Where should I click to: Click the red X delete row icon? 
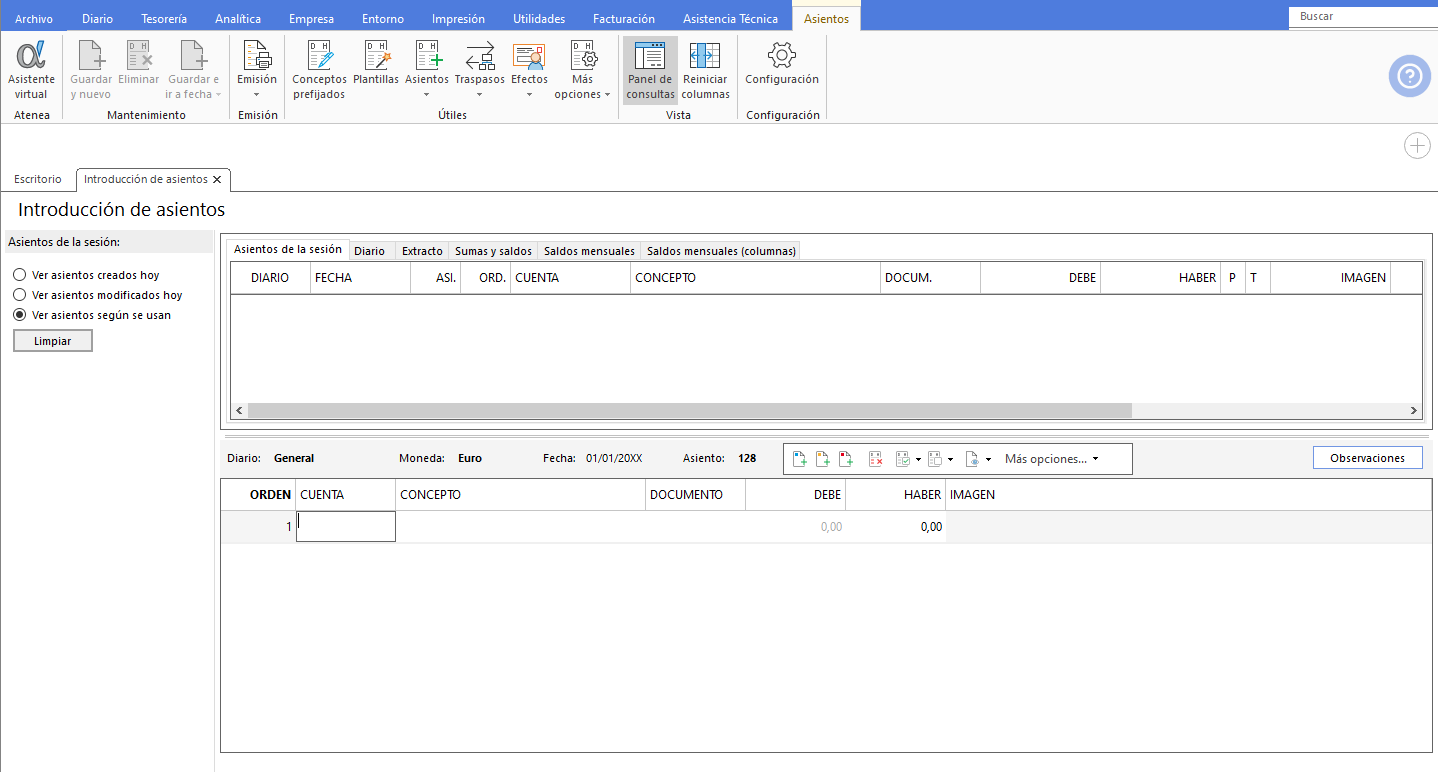point(876,459)
